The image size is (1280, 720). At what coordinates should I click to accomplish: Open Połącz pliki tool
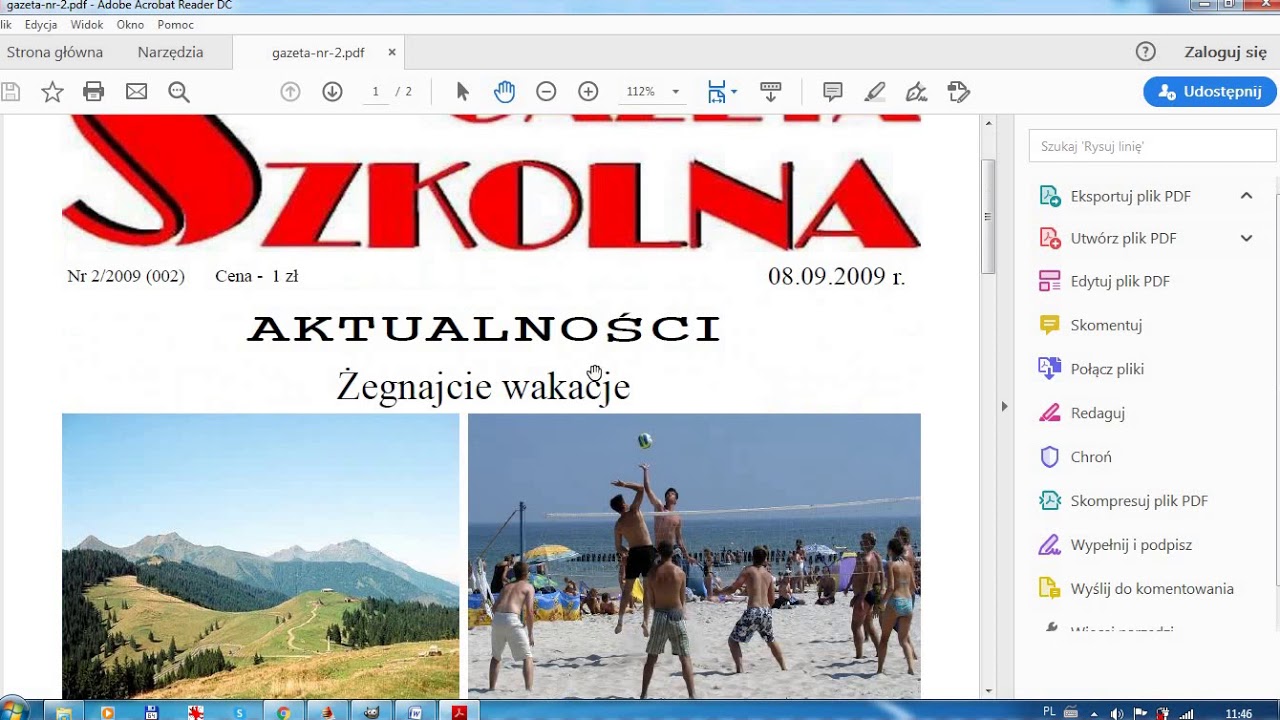tap(1107, 369)
